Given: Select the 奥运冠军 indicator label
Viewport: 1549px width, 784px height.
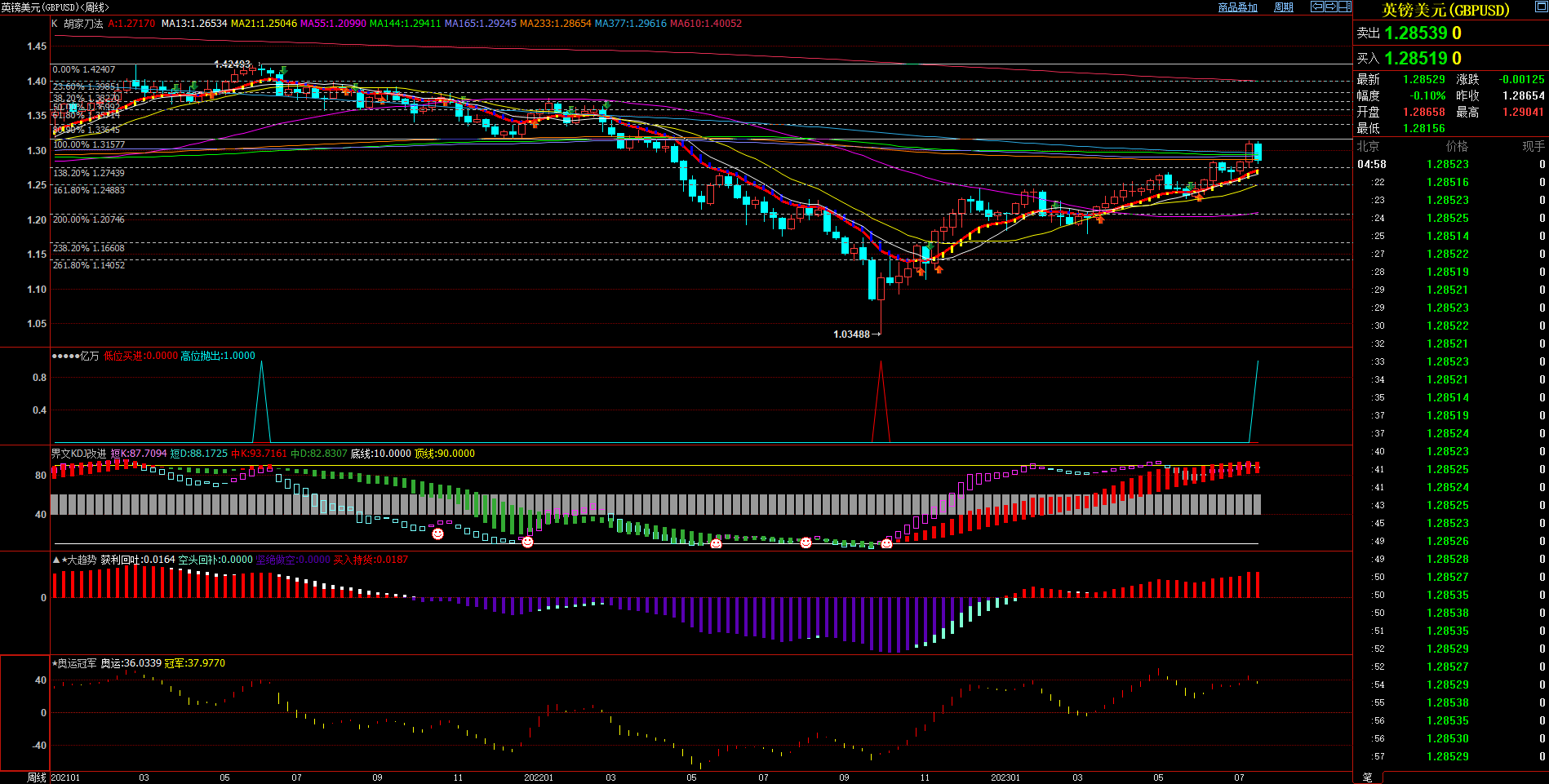Looking at the screenshot, I should [77, 663].
